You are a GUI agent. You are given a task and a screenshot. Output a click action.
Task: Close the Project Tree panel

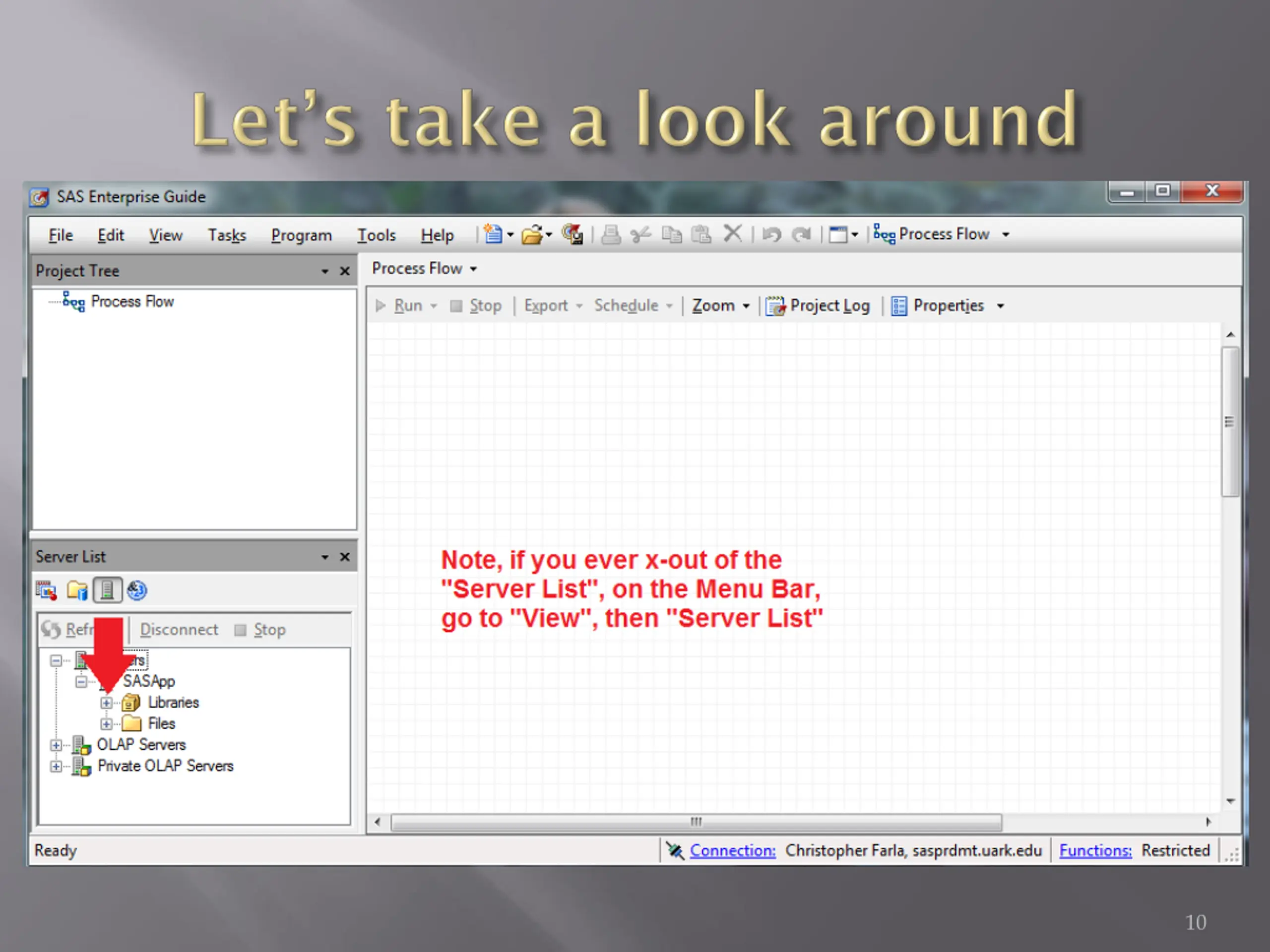coord(344,271)
